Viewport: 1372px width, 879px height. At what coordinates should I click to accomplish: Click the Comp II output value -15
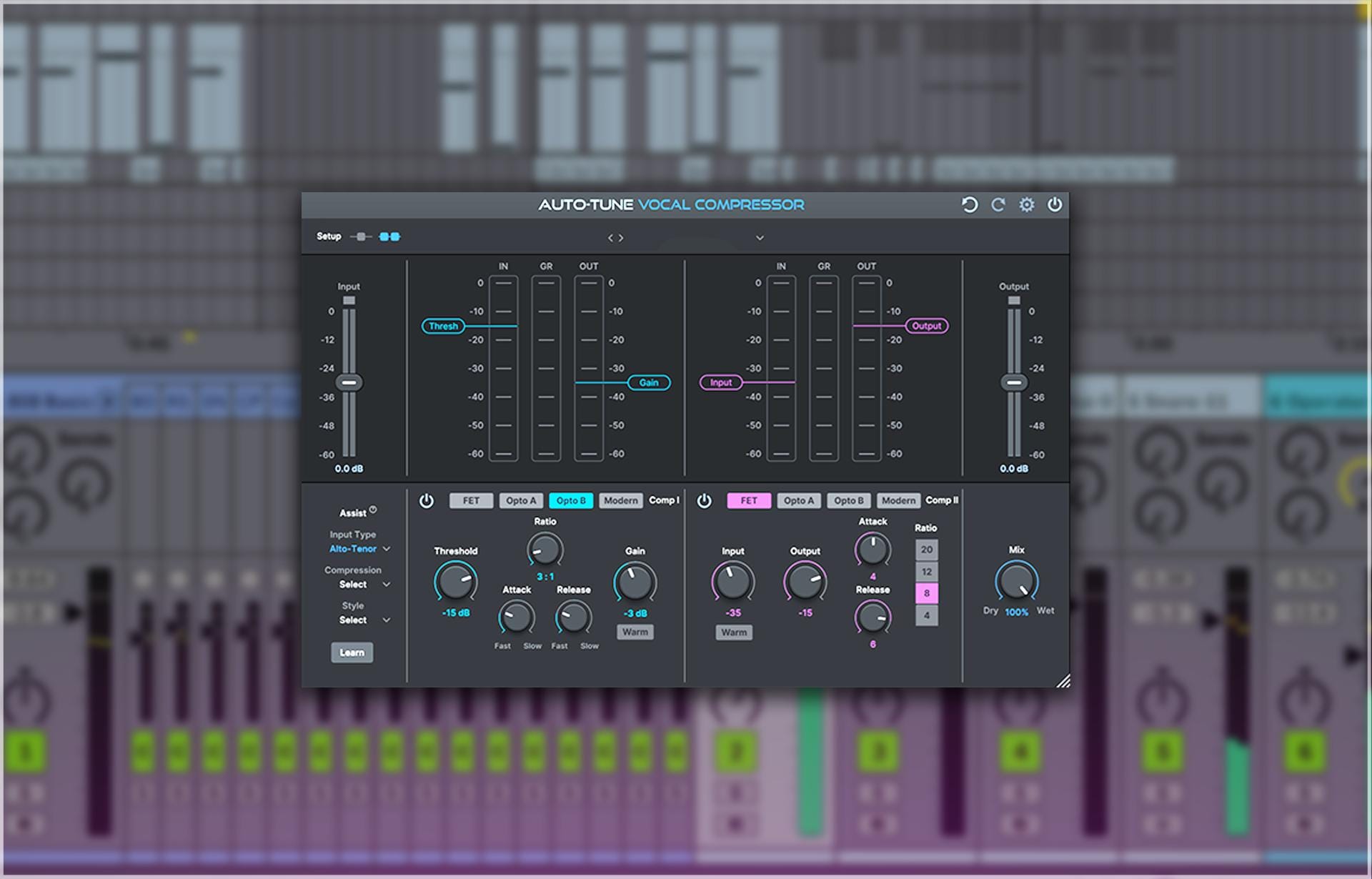pyautogui.click(x=805, y=613)
